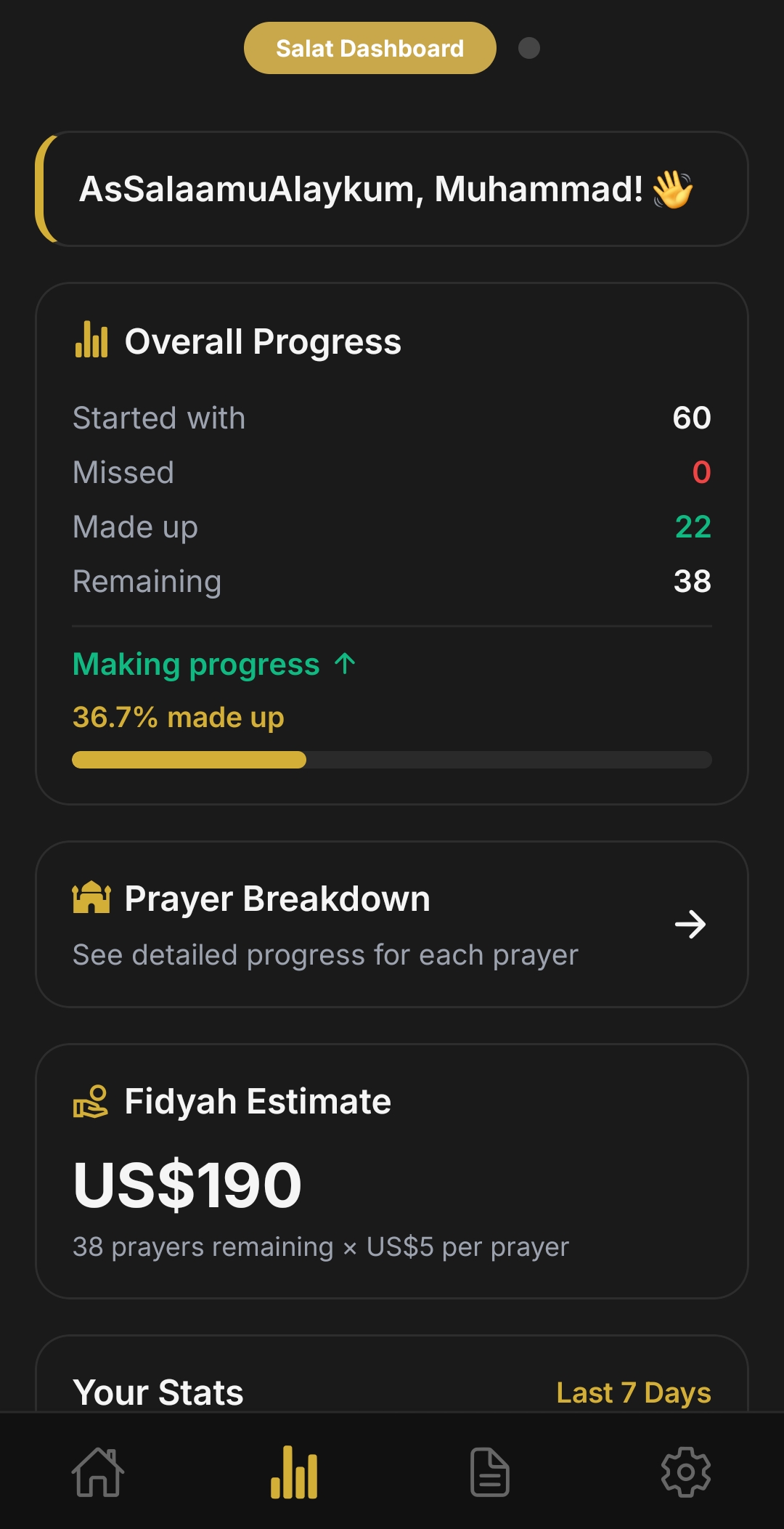
Task: Open the Settings gear icon
Action: point(686,1472)
